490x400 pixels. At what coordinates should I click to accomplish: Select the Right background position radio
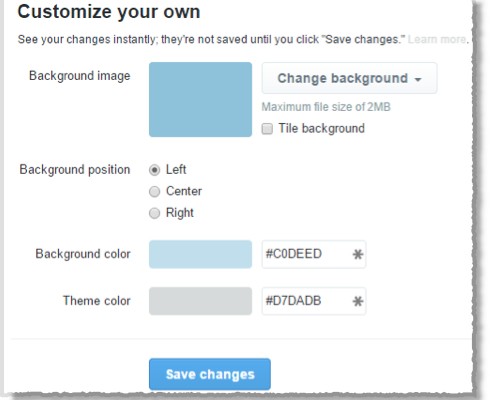(154, 213)
